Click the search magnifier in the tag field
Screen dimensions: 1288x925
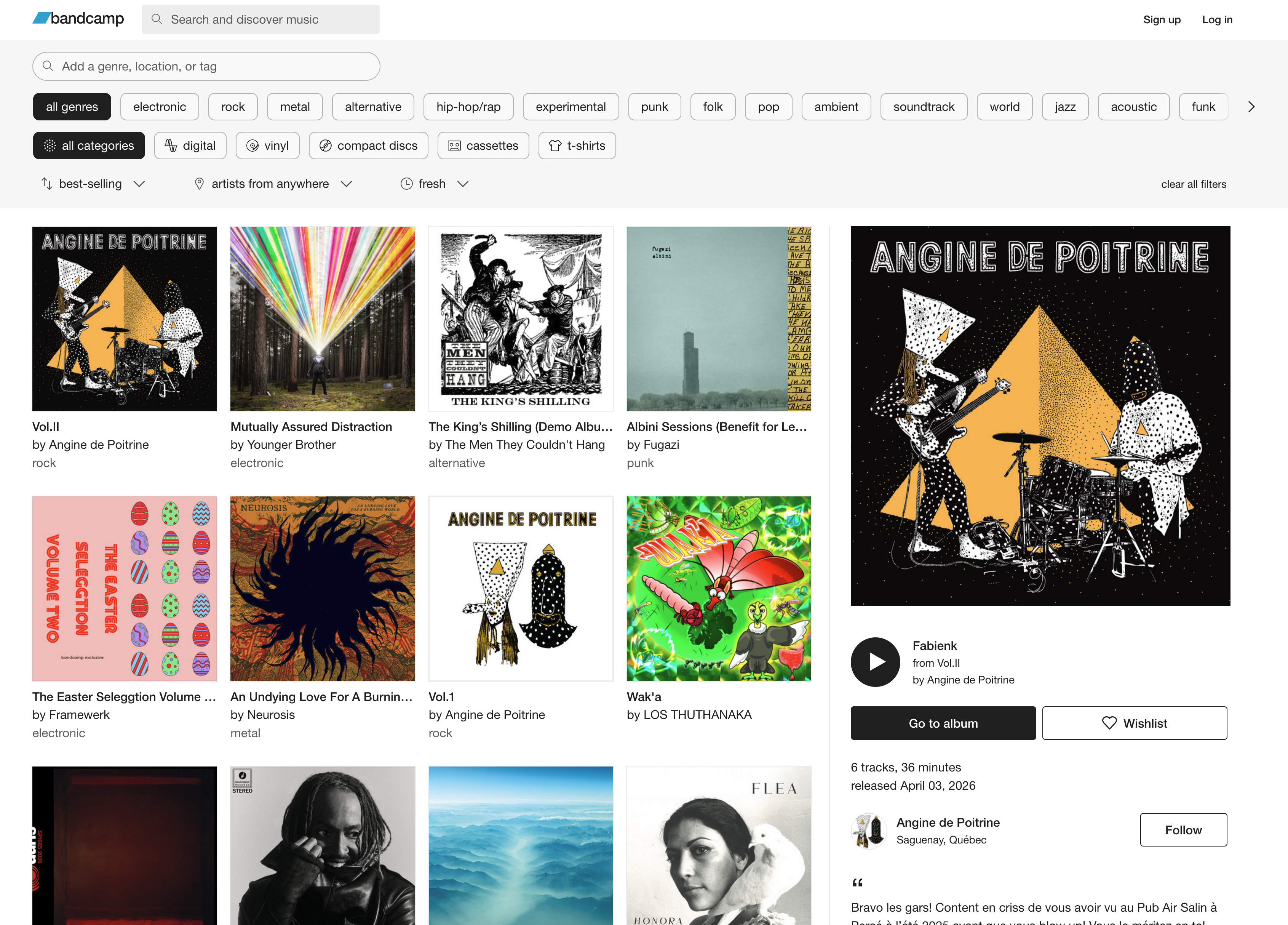coord(48,66)
